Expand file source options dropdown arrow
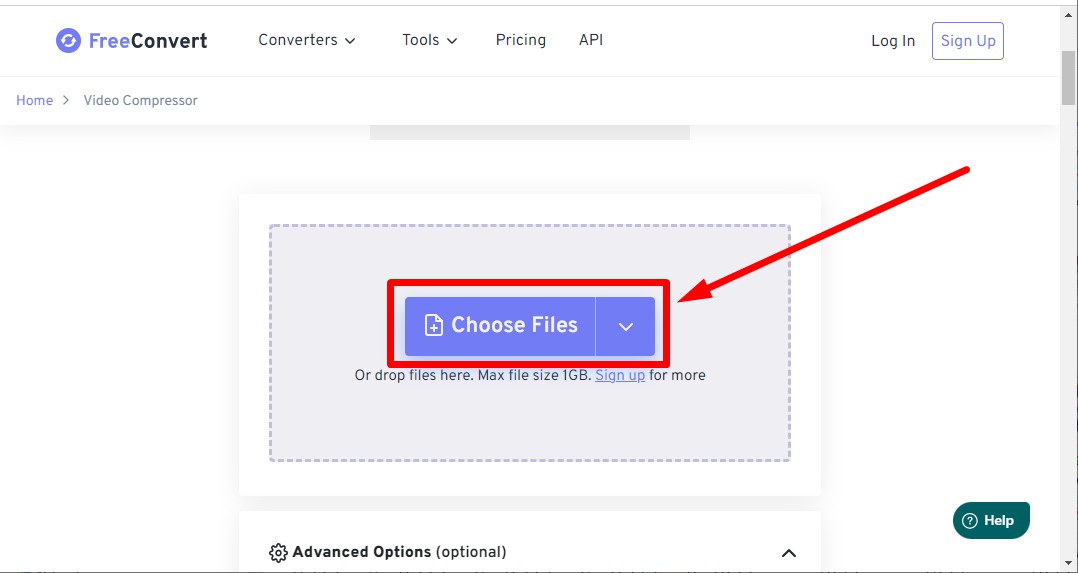The image size is (1078, 573). [626, 326]
